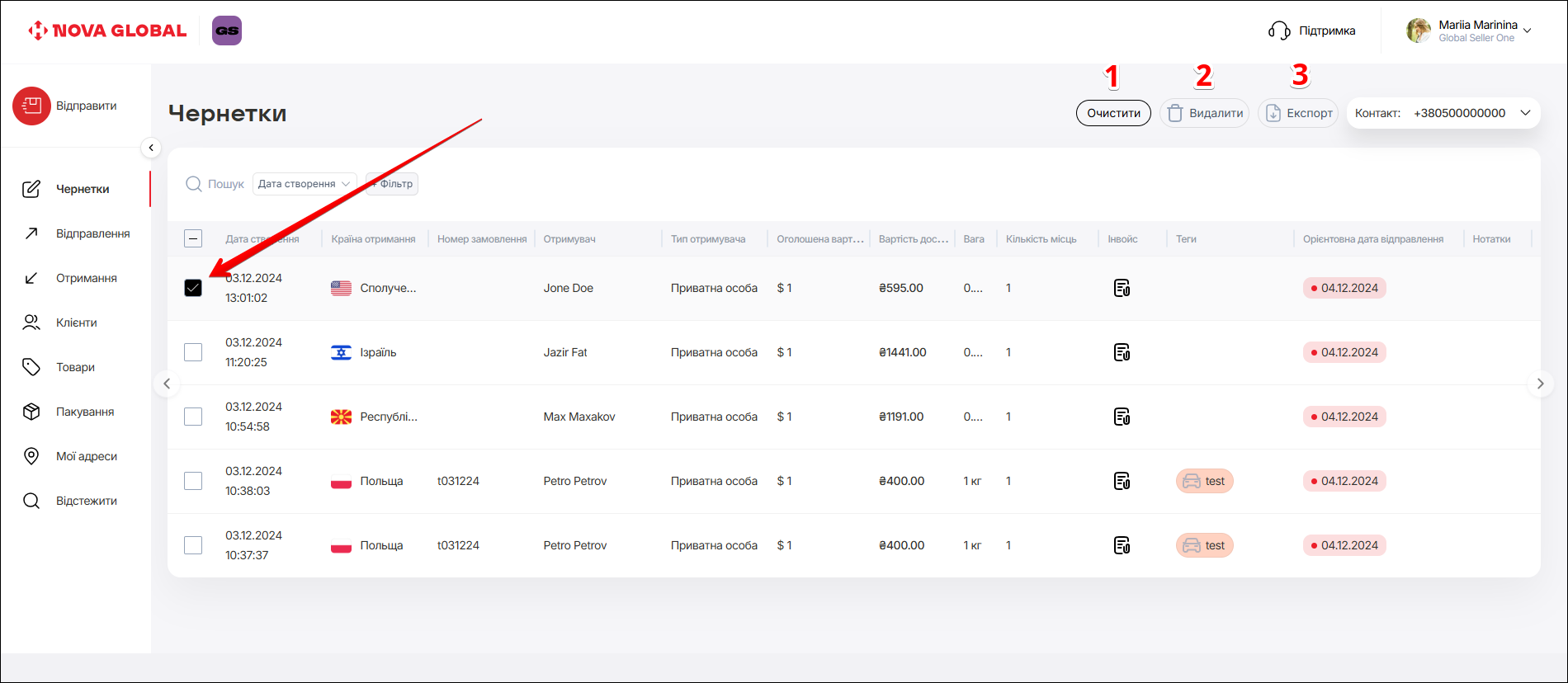The image size is (1568, 683).
Task: Go to Клієнти in the sidebar
Action: (x=76, y=323)
